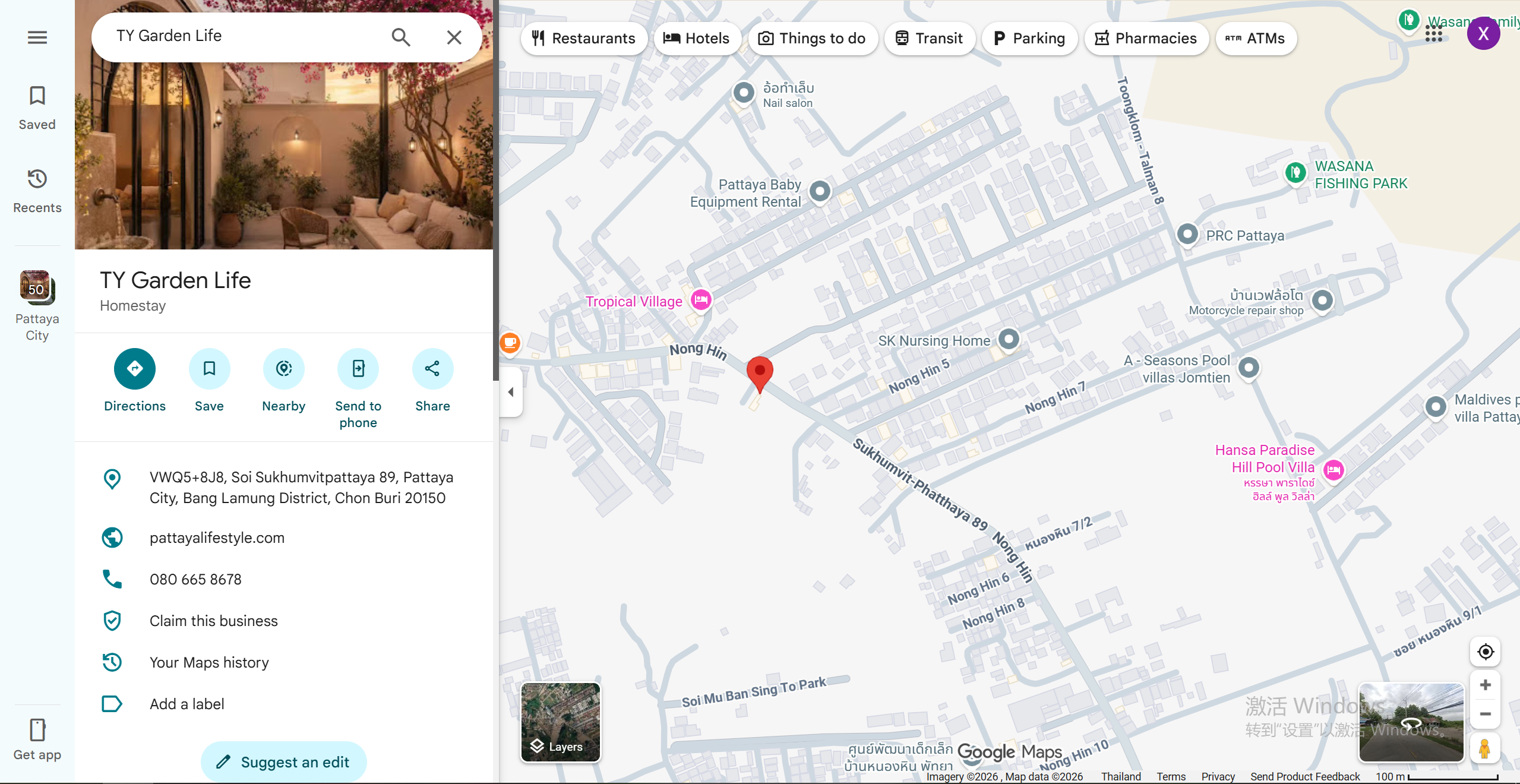The width and height of the screenshot is (1520, 784).
Task: Select the ATMs chip
Action: (1256, 39)
